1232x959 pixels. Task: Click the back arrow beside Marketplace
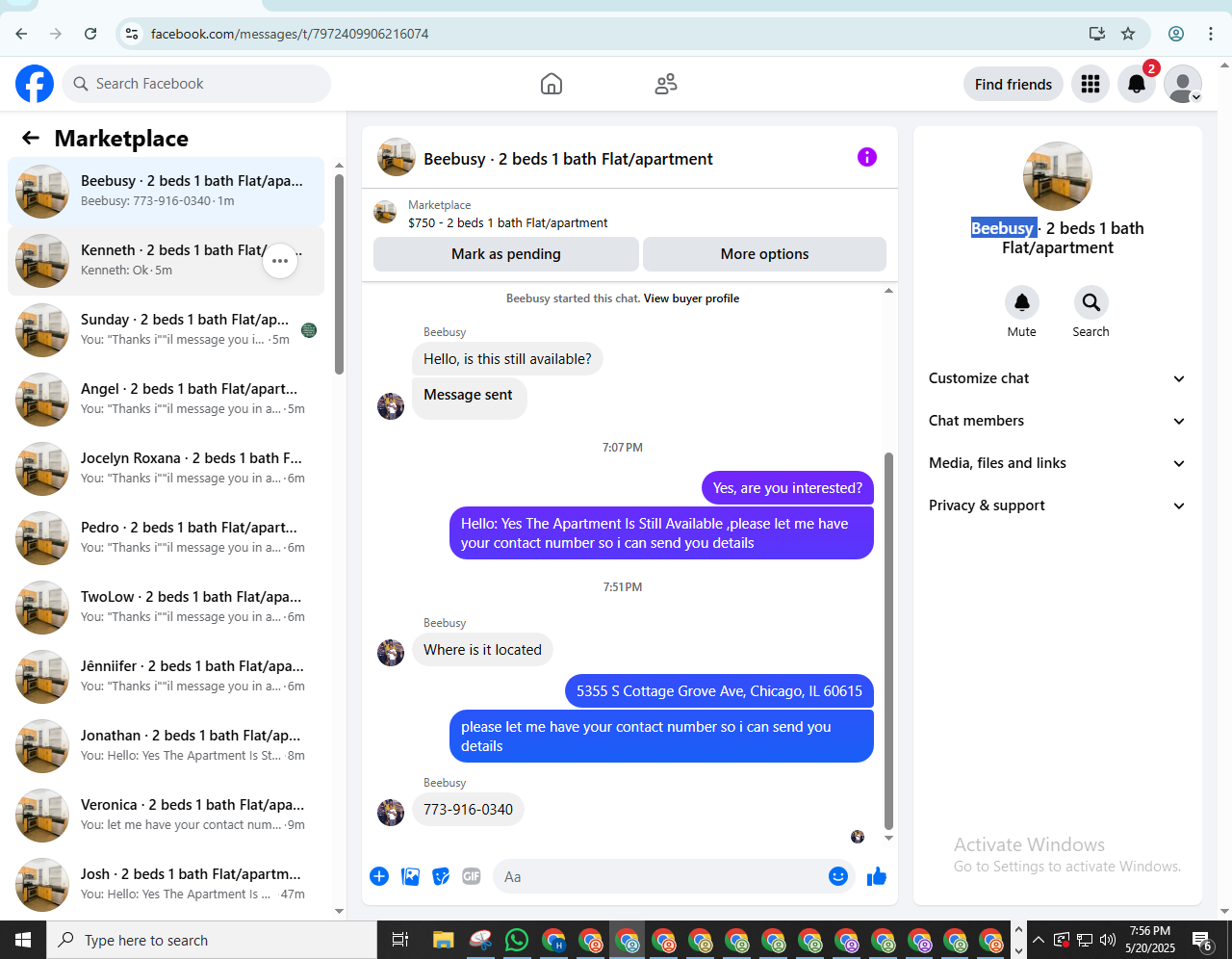tap(31, 138)
